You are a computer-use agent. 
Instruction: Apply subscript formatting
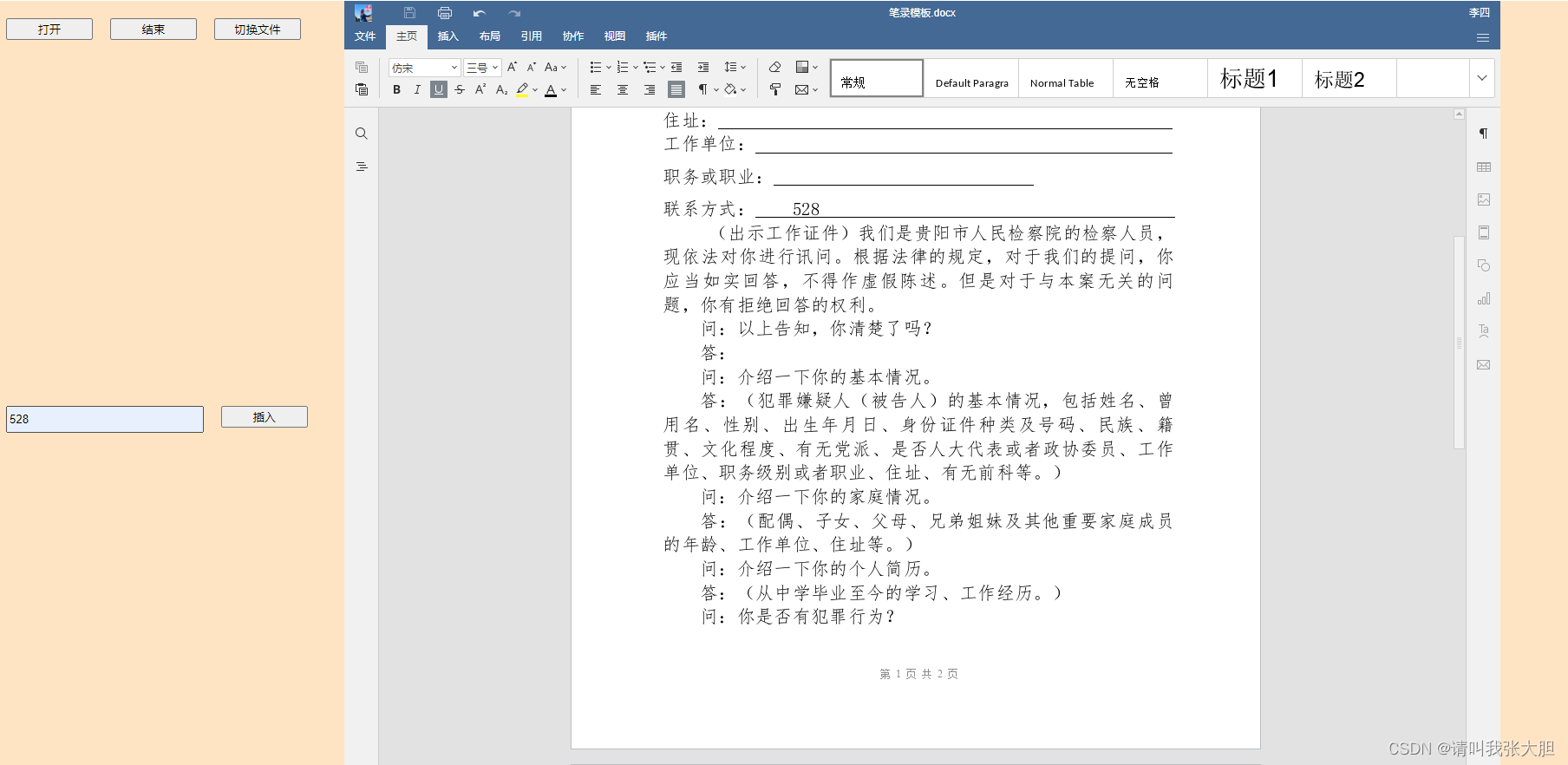501,89
